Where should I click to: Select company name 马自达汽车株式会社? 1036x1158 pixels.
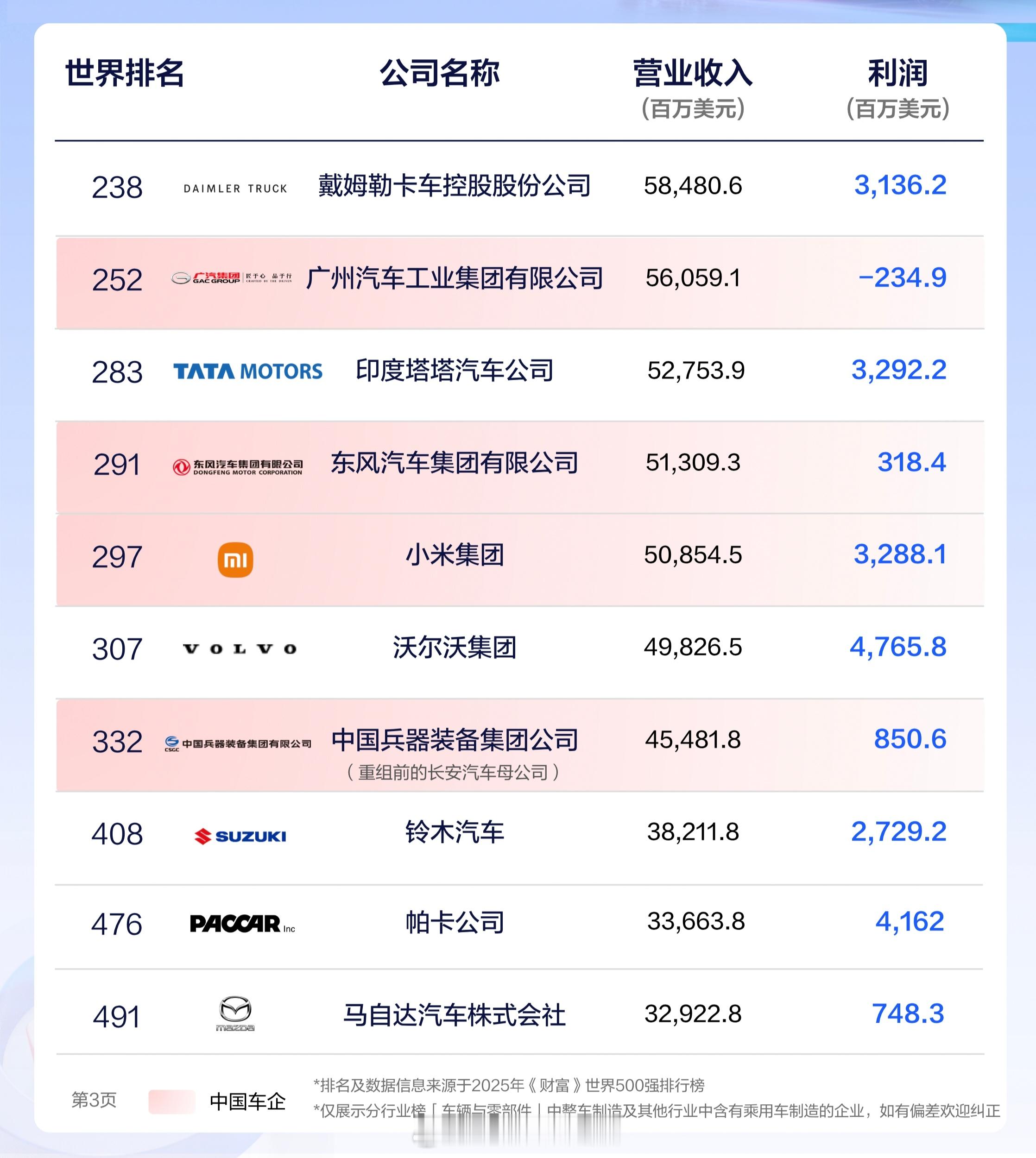pos(454,1014)
